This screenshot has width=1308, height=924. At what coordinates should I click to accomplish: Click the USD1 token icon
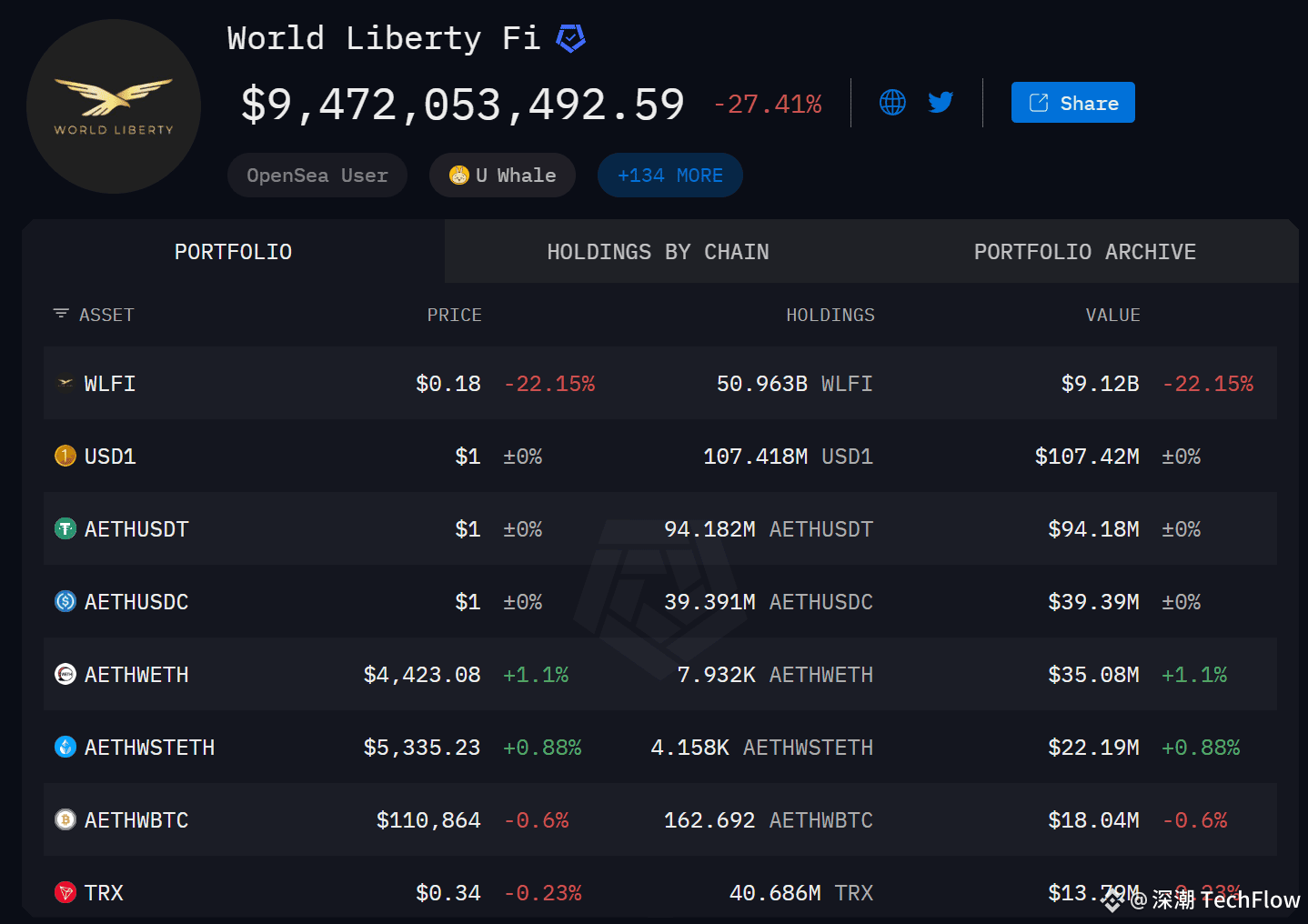(65, 456)
